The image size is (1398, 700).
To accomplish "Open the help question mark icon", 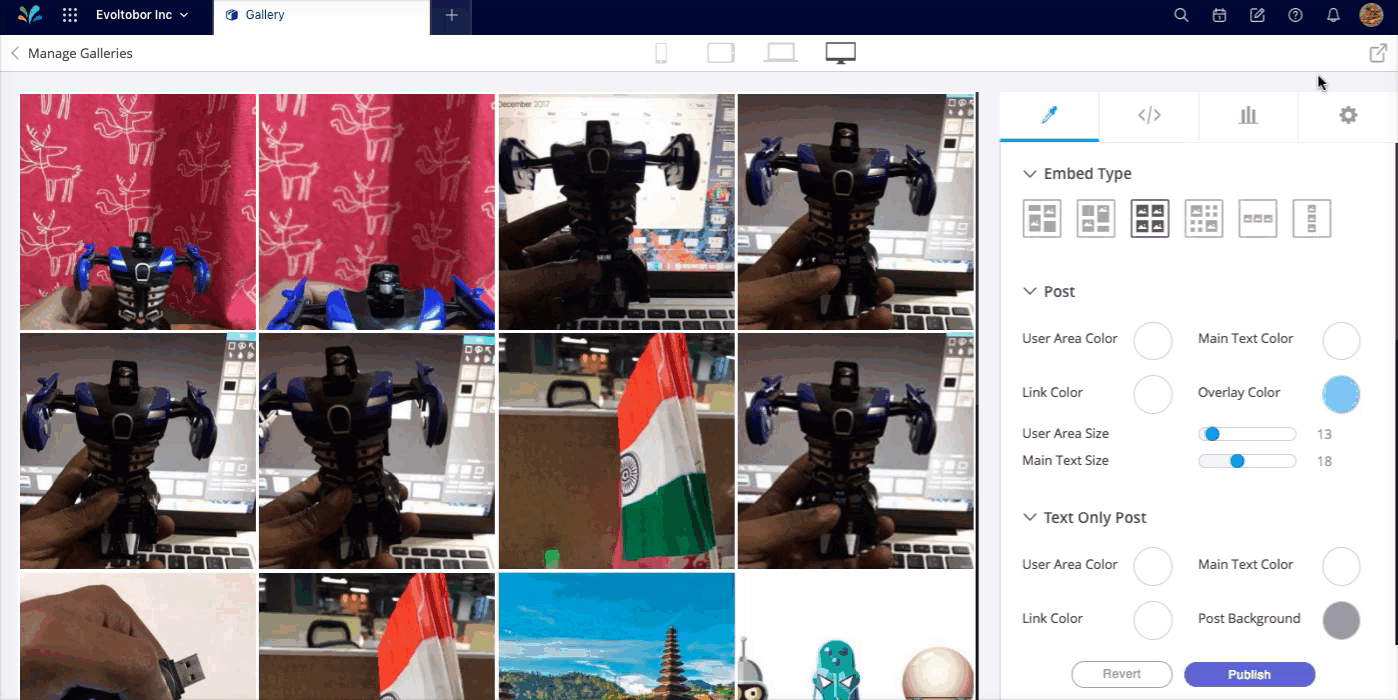I will click(1295, 15).
